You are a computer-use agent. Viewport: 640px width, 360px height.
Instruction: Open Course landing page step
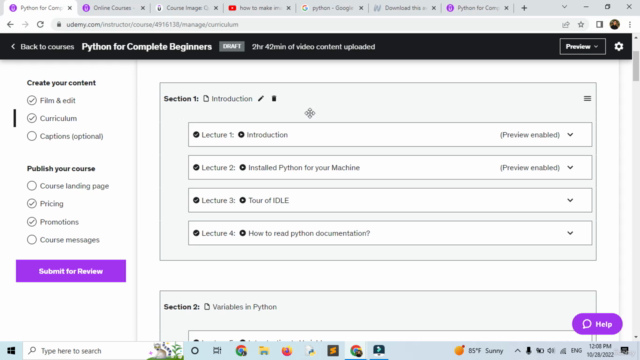click(68, 186)
